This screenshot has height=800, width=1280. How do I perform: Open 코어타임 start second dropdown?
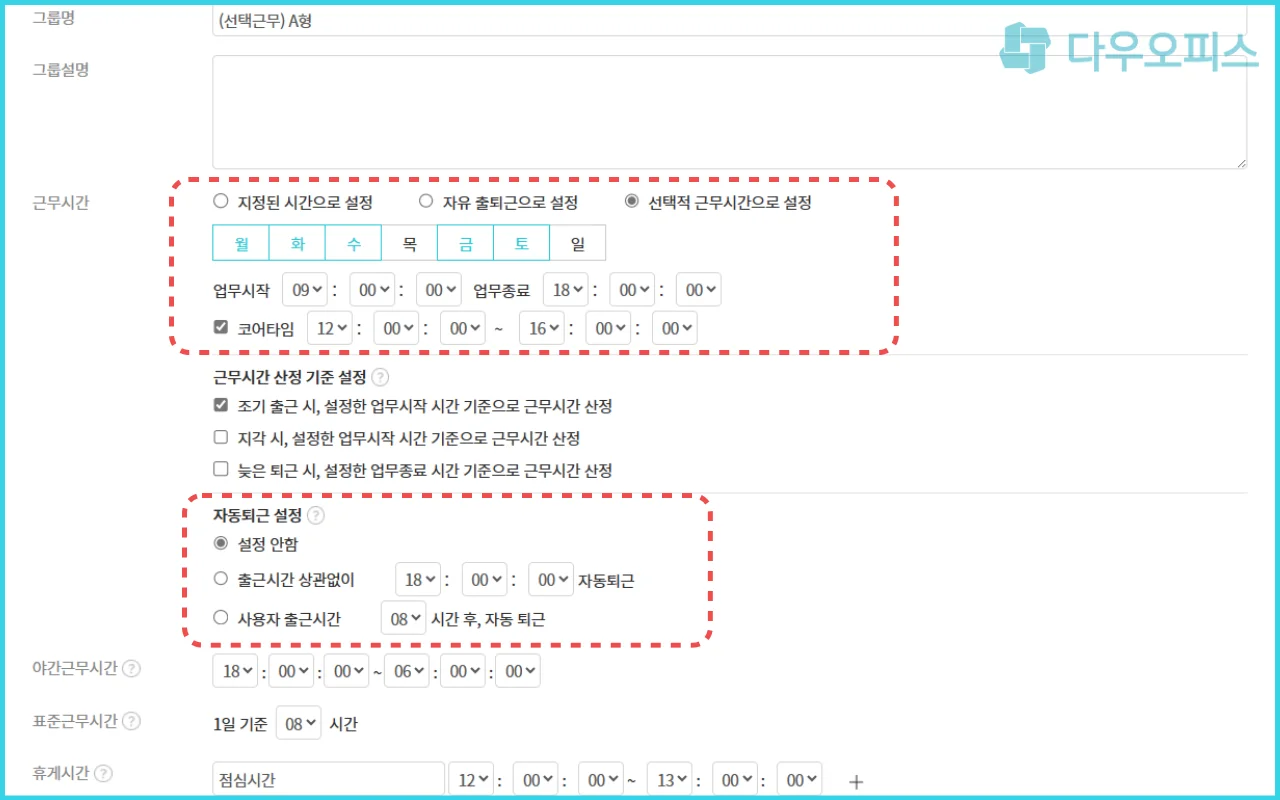(x=463, y=328)
